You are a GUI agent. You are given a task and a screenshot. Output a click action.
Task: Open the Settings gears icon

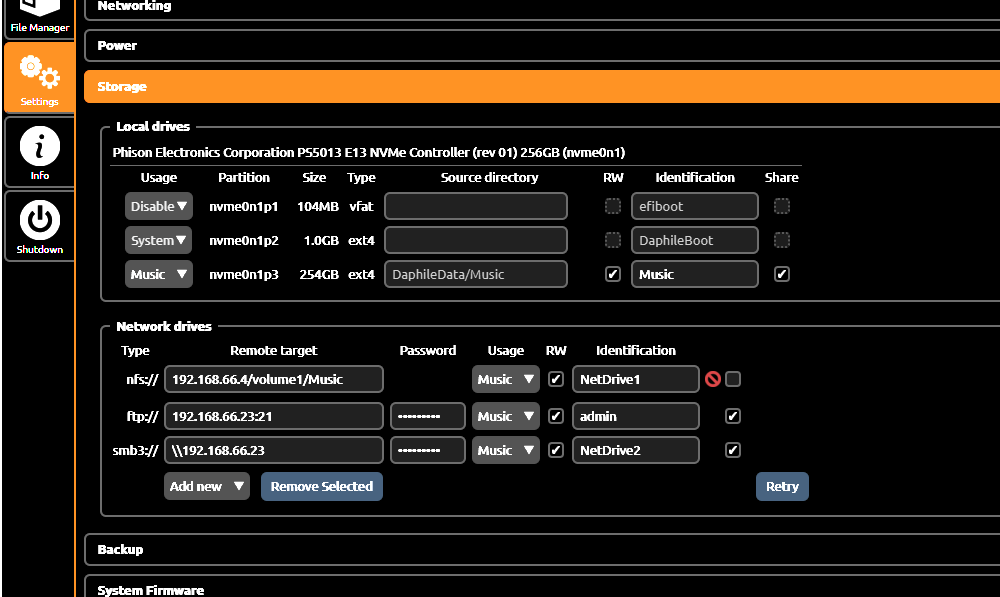[40, 77]
